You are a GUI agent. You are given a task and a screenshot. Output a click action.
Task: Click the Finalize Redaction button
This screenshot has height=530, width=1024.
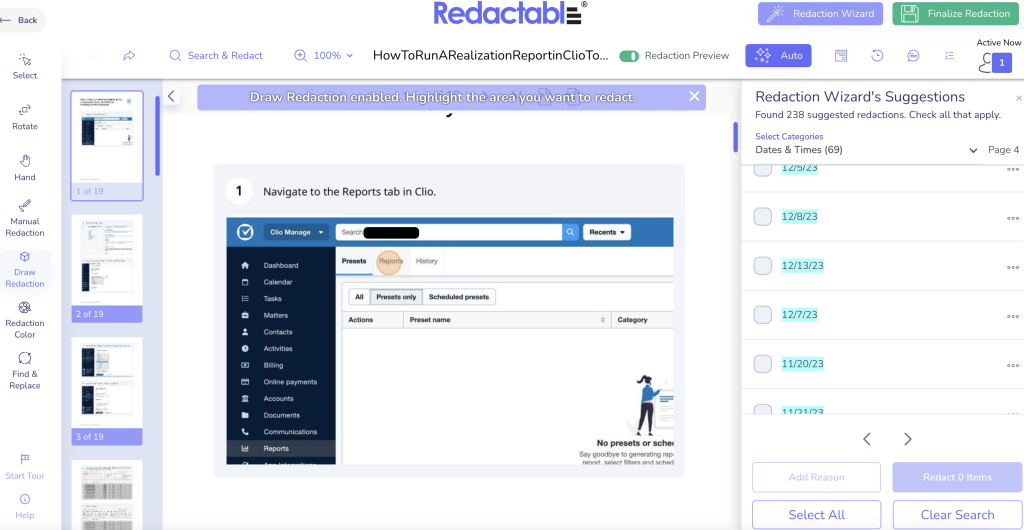point(957,14)
